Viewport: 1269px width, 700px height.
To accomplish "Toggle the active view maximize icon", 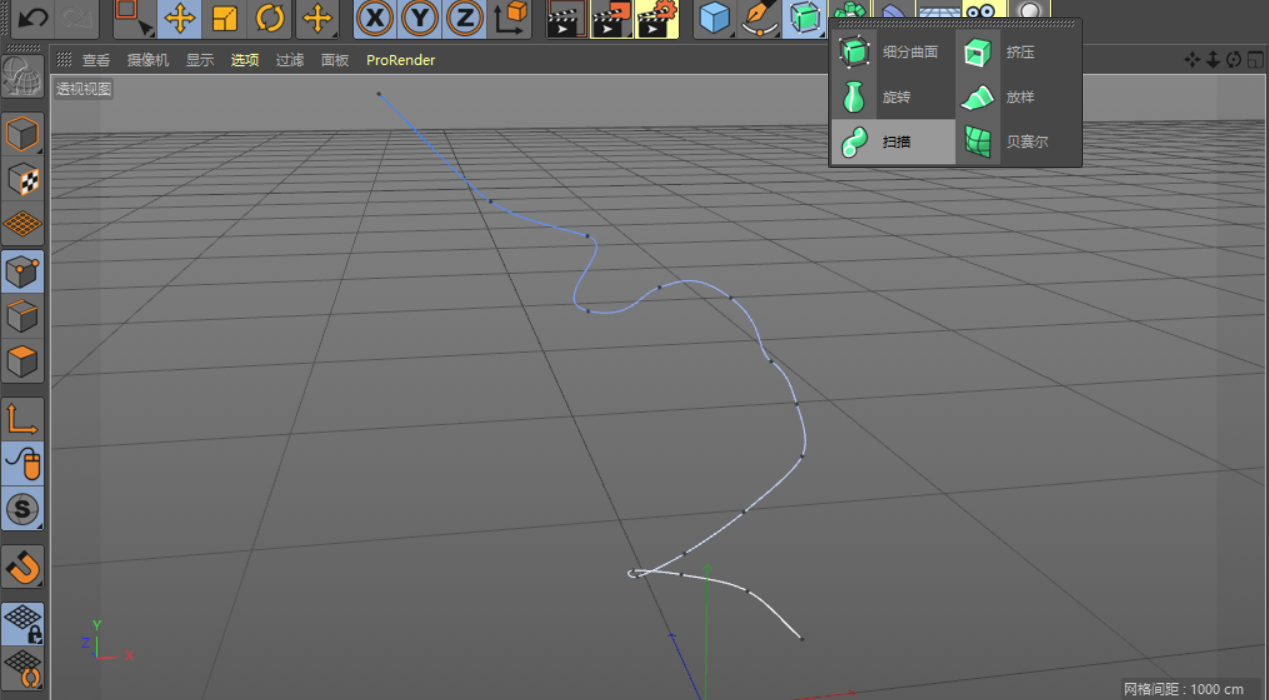I will click(x=1256, y=60).
